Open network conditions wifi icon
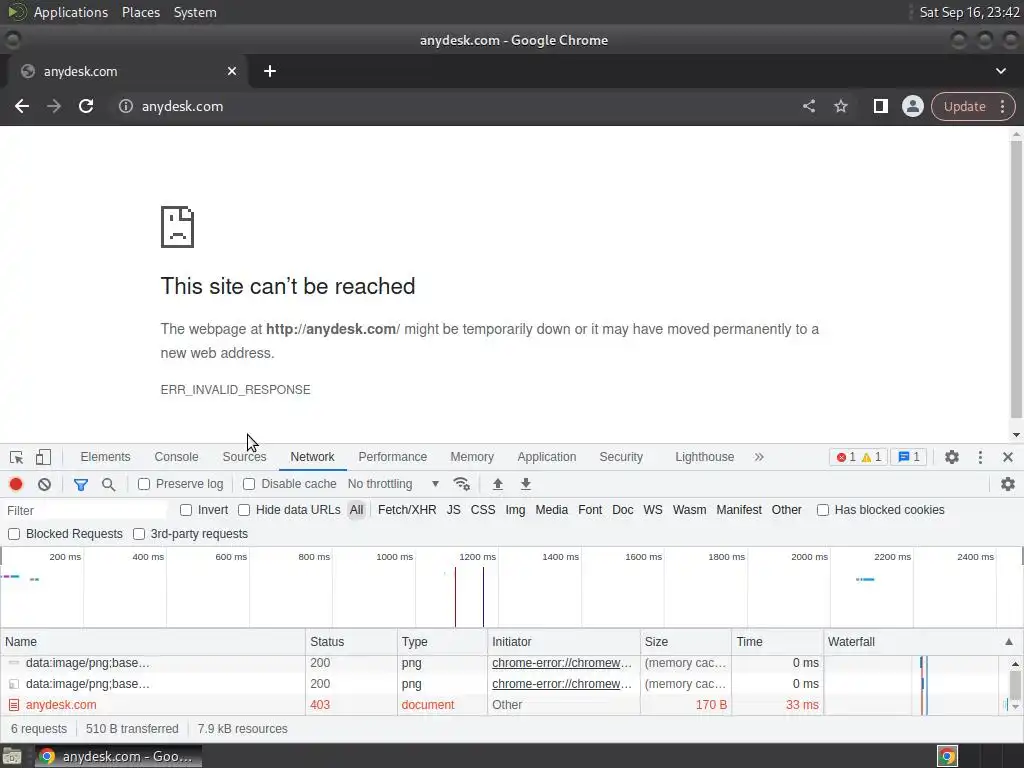The image size is (1024, 768). pyautogui.click(x=462, y=484)
